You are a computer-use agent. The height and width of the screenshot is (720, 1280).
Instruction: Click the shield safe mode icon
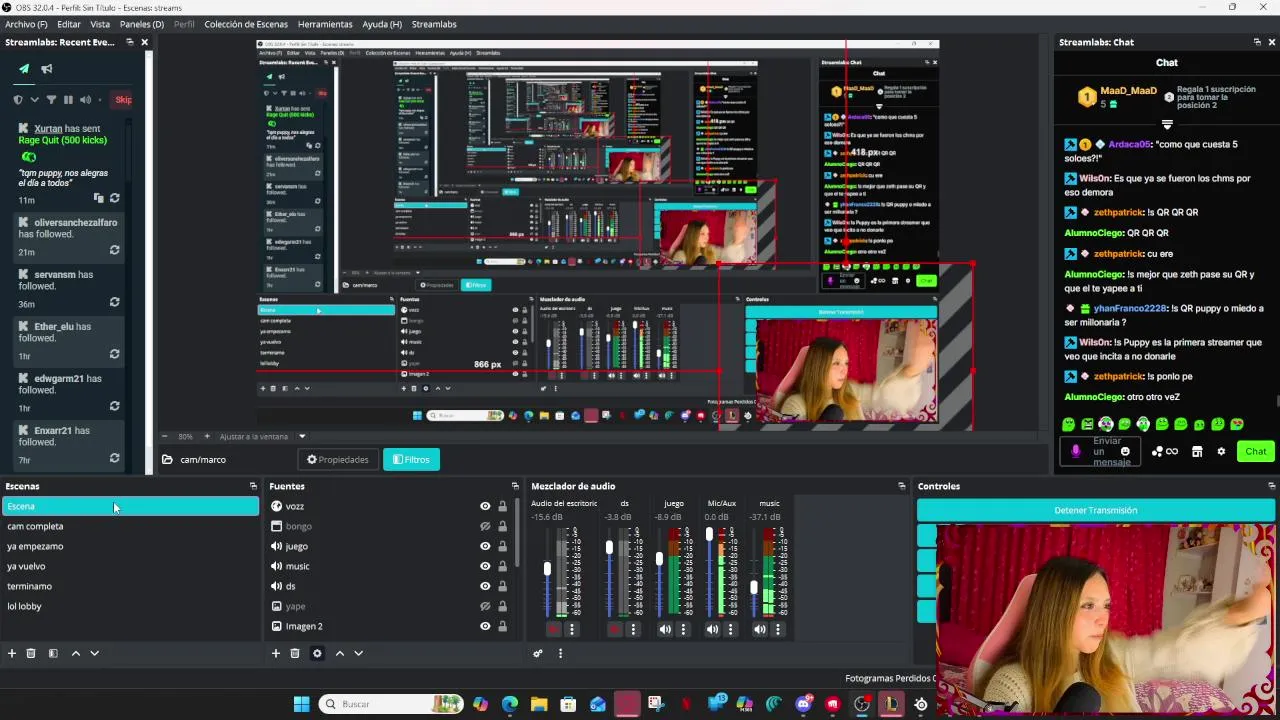18,100
